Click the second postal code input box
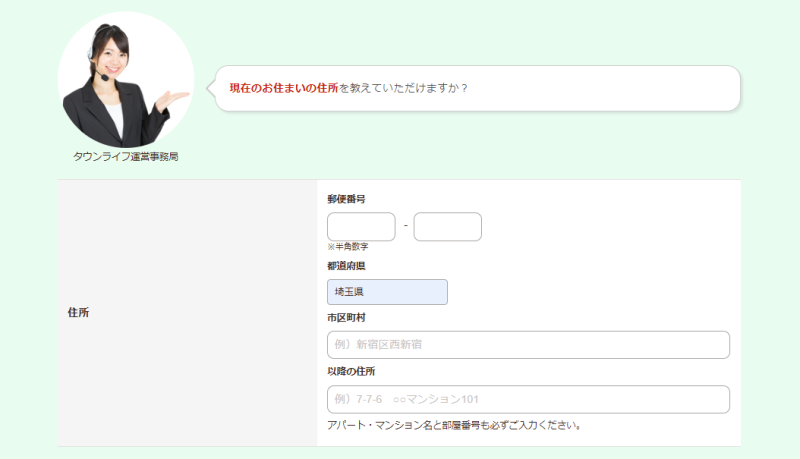Screen dimensions: 800x459 tap(447, 226)
